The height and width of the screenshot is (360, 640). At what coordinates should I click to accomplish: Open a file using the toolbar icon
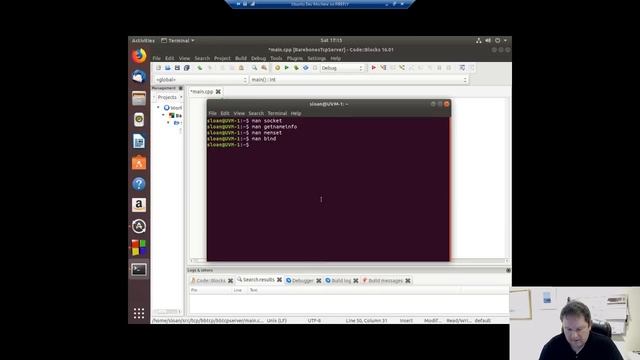pos(168,68)
